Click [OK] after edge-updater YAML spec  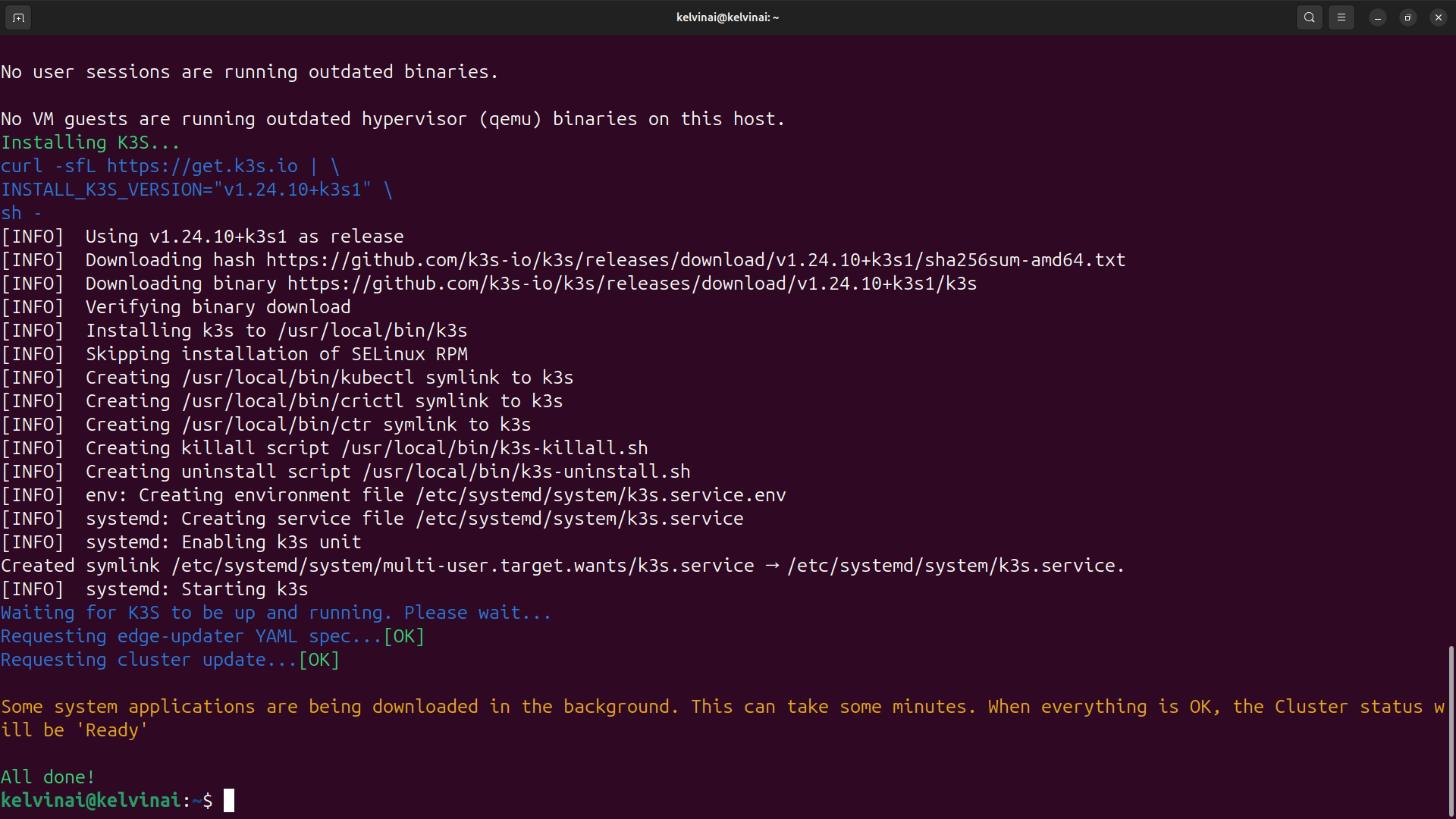pyautogui.click(x=403, y=636)
